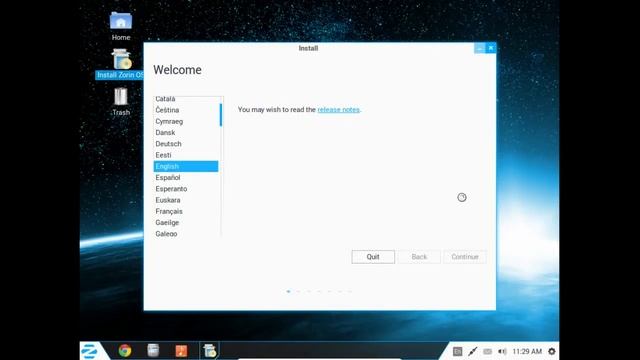
Task: Open the volume control tray icon
Action: [502, 351]
